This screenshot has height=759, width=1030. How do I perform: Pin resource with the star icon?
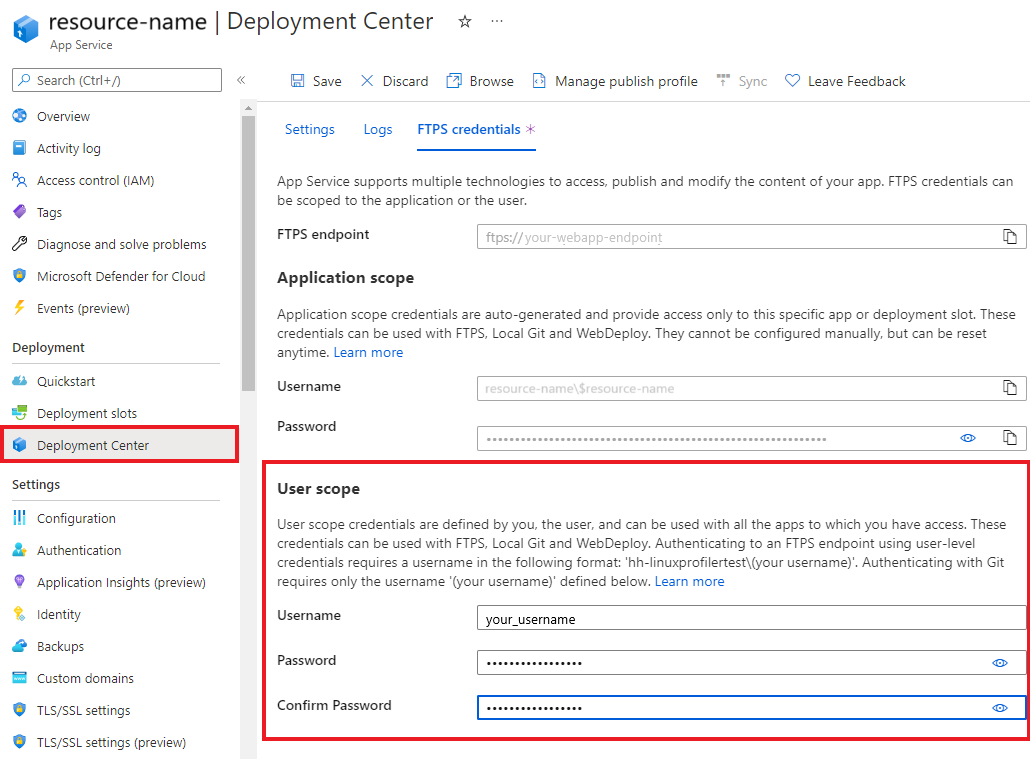[x=464, y=22]
